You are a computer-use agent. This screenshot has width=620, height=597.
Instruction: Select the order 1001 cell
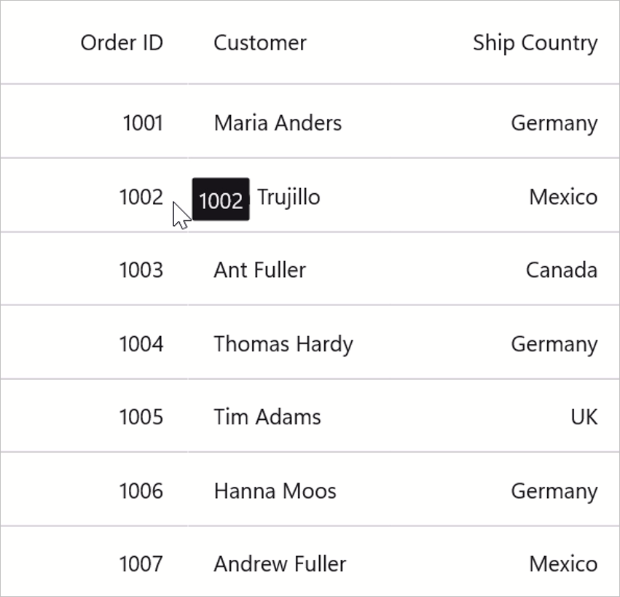[x=142, y=123]
